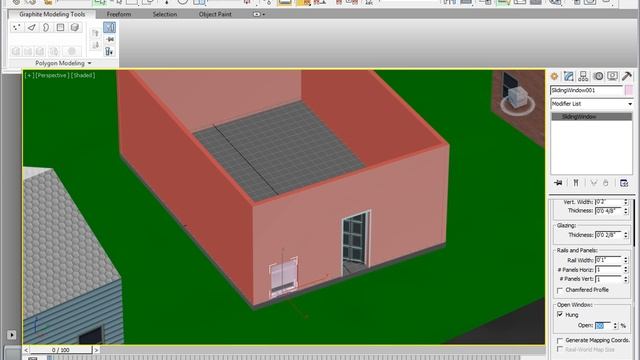
Task: Select Polygon sub-object mode in ribbon
Action: coord(60,27)
